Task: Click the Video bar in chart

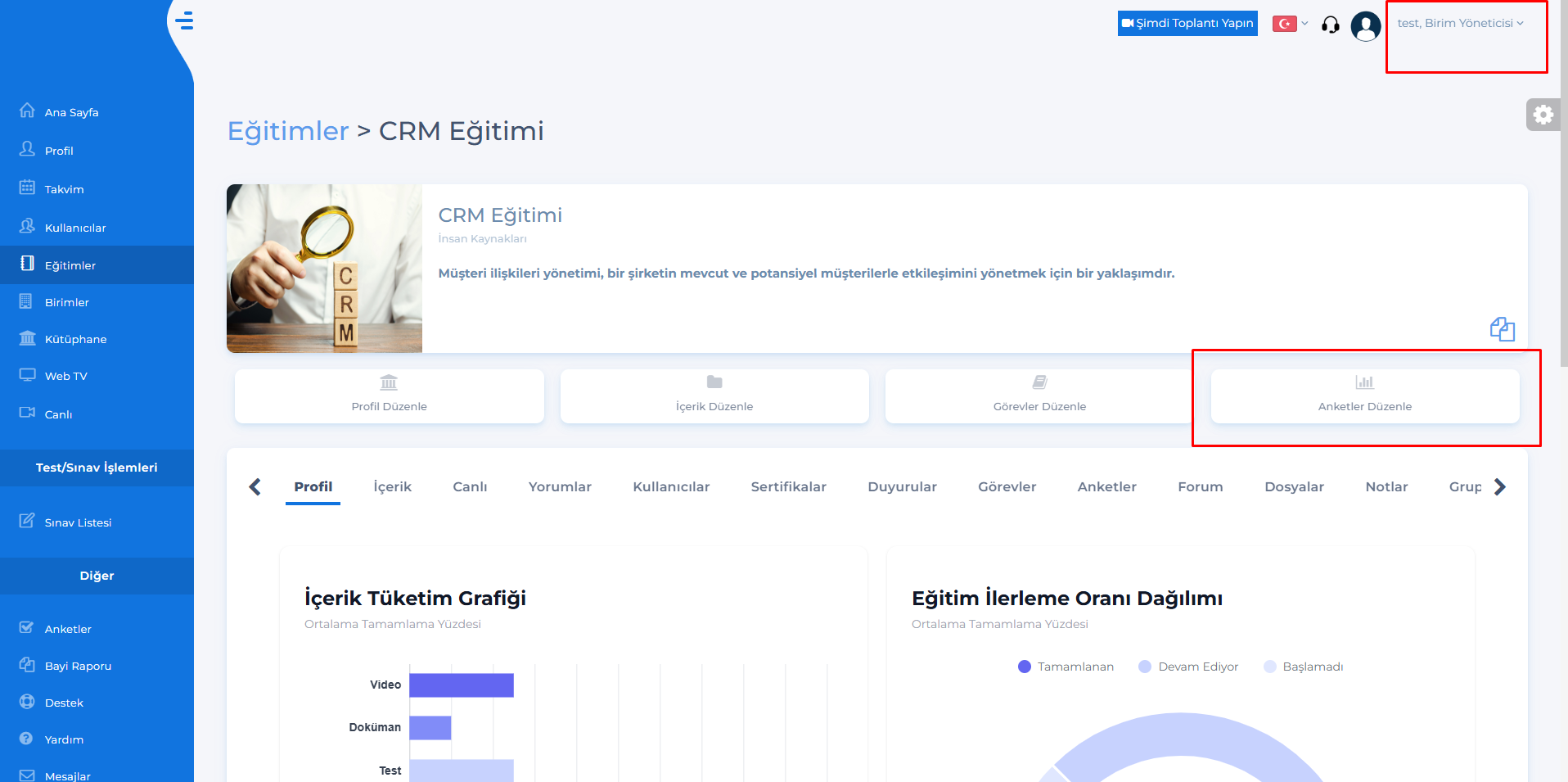Action: pyautogui.click(x=461, y=685)
